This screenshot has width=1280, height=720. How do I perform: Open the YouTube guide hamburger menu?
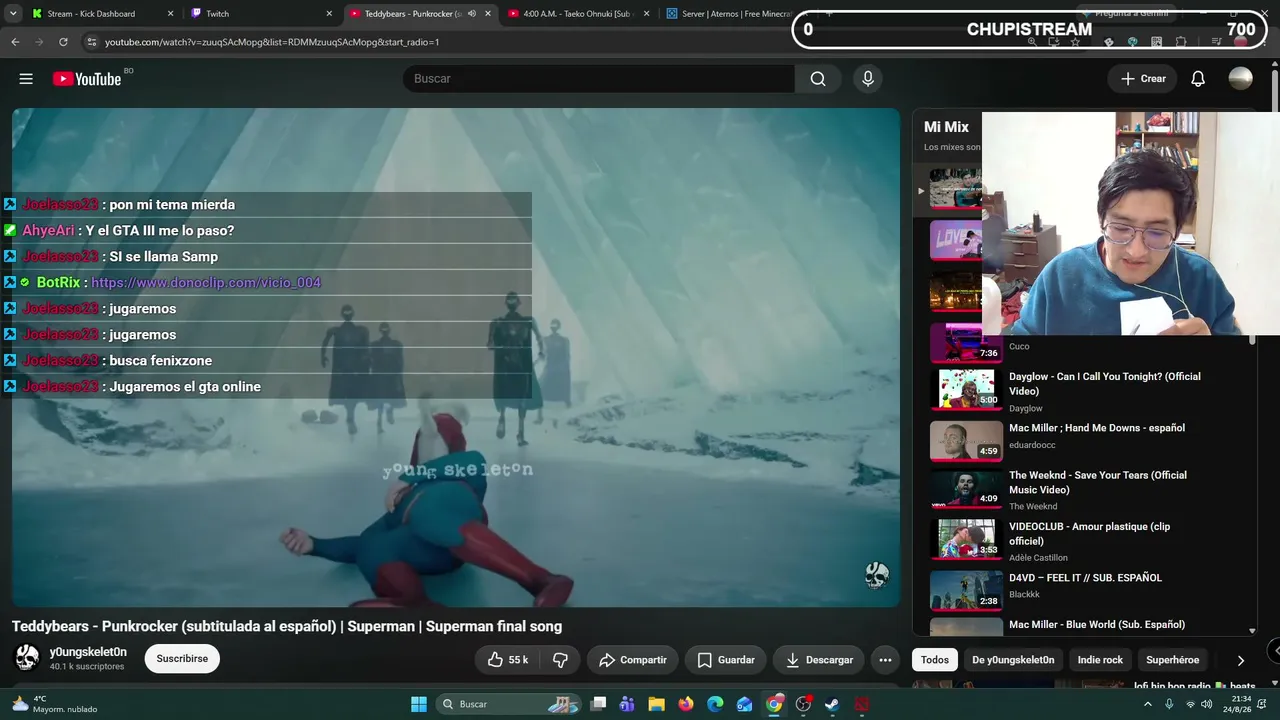point(26,79)
